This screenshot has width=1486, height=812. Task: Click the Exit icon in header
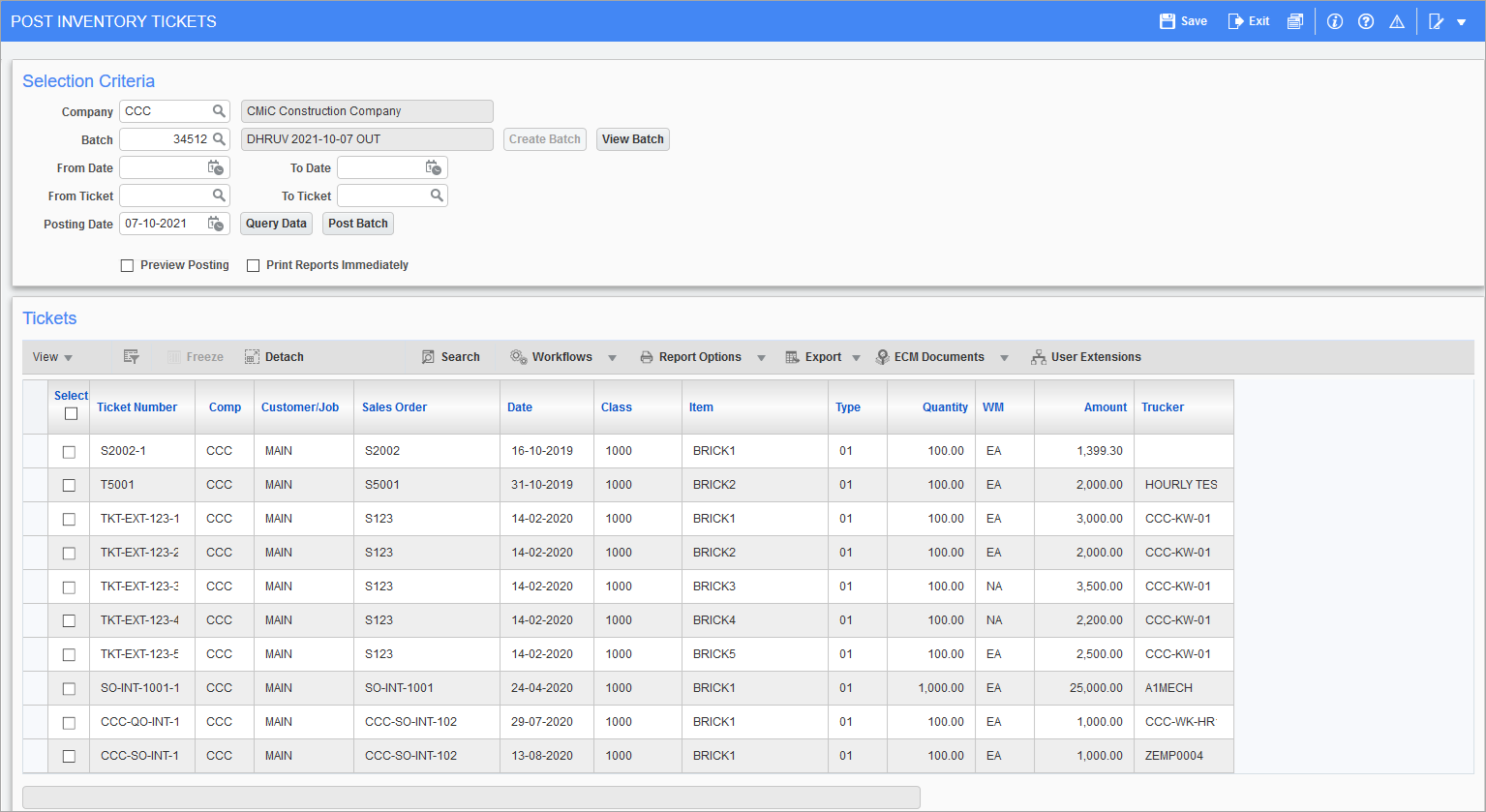click(x=1235, y=21)
